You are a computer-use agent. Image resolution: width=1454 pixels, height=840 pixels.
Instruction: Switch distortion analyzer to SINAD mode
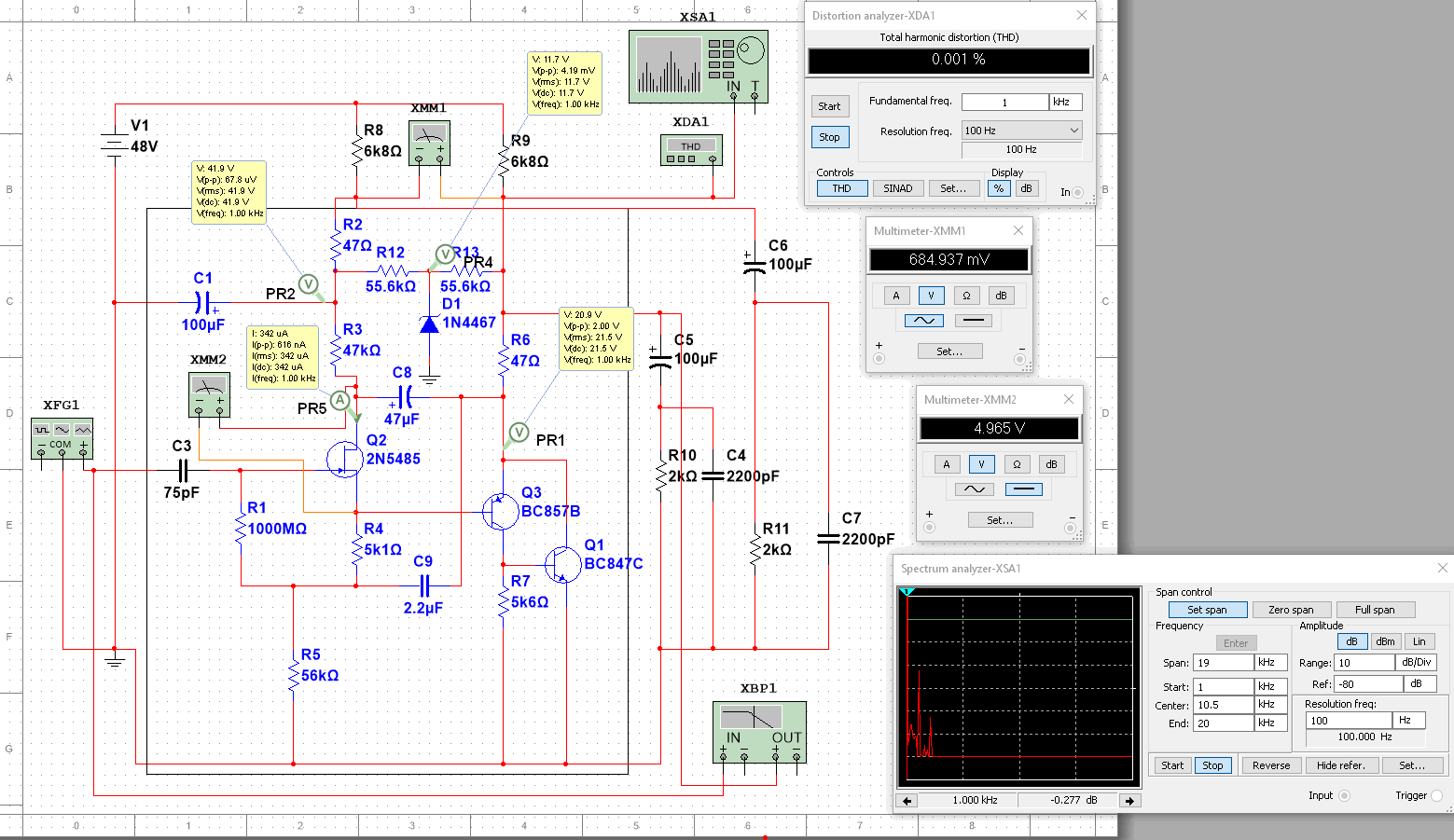pyautogui.click(x=898, y=188)
